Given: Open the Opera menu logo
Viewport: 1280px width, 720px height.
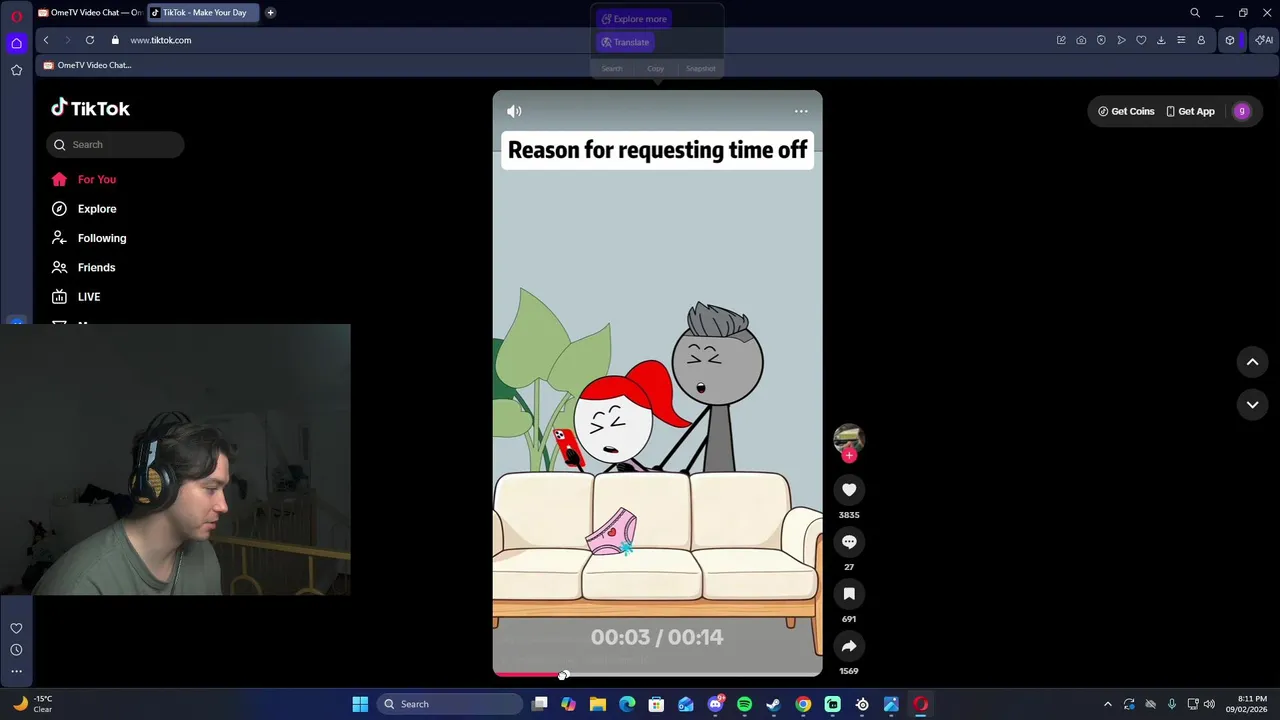Looking at the screenshot, I should [x=16, y=16].
